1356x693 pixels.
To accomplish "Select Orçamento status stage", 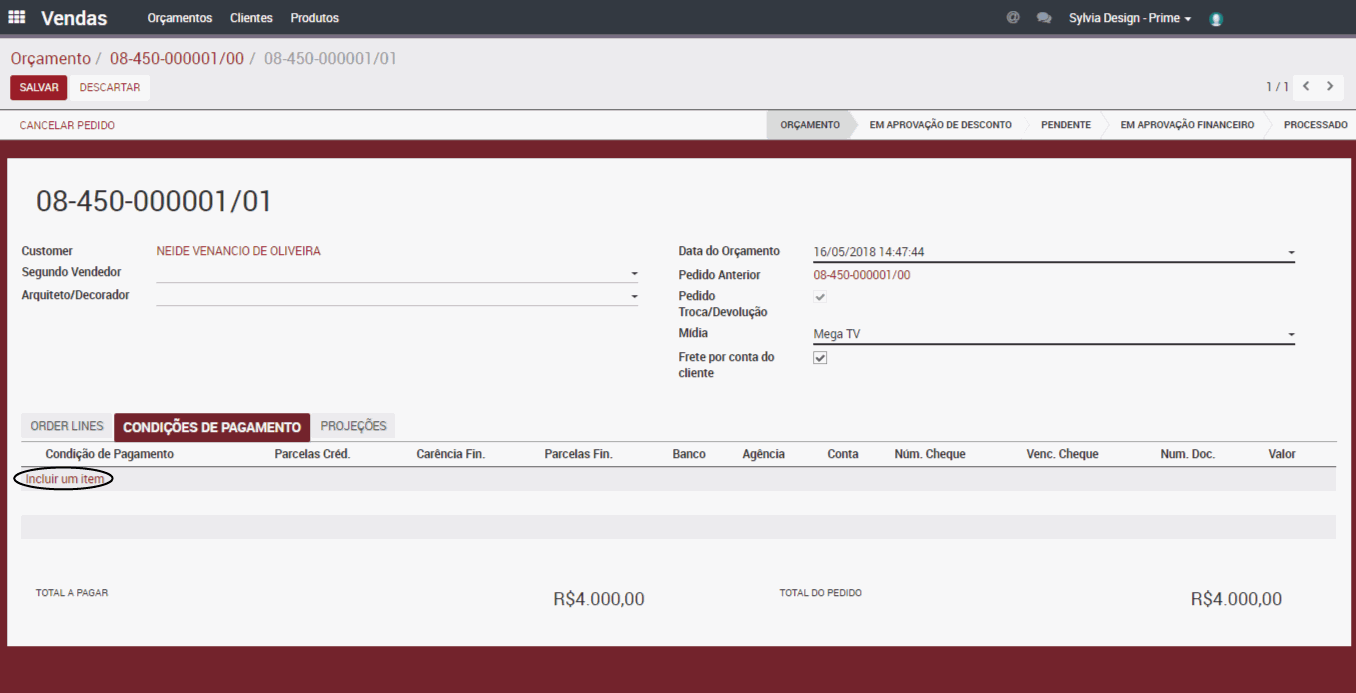I will click(x=810, y=125).
